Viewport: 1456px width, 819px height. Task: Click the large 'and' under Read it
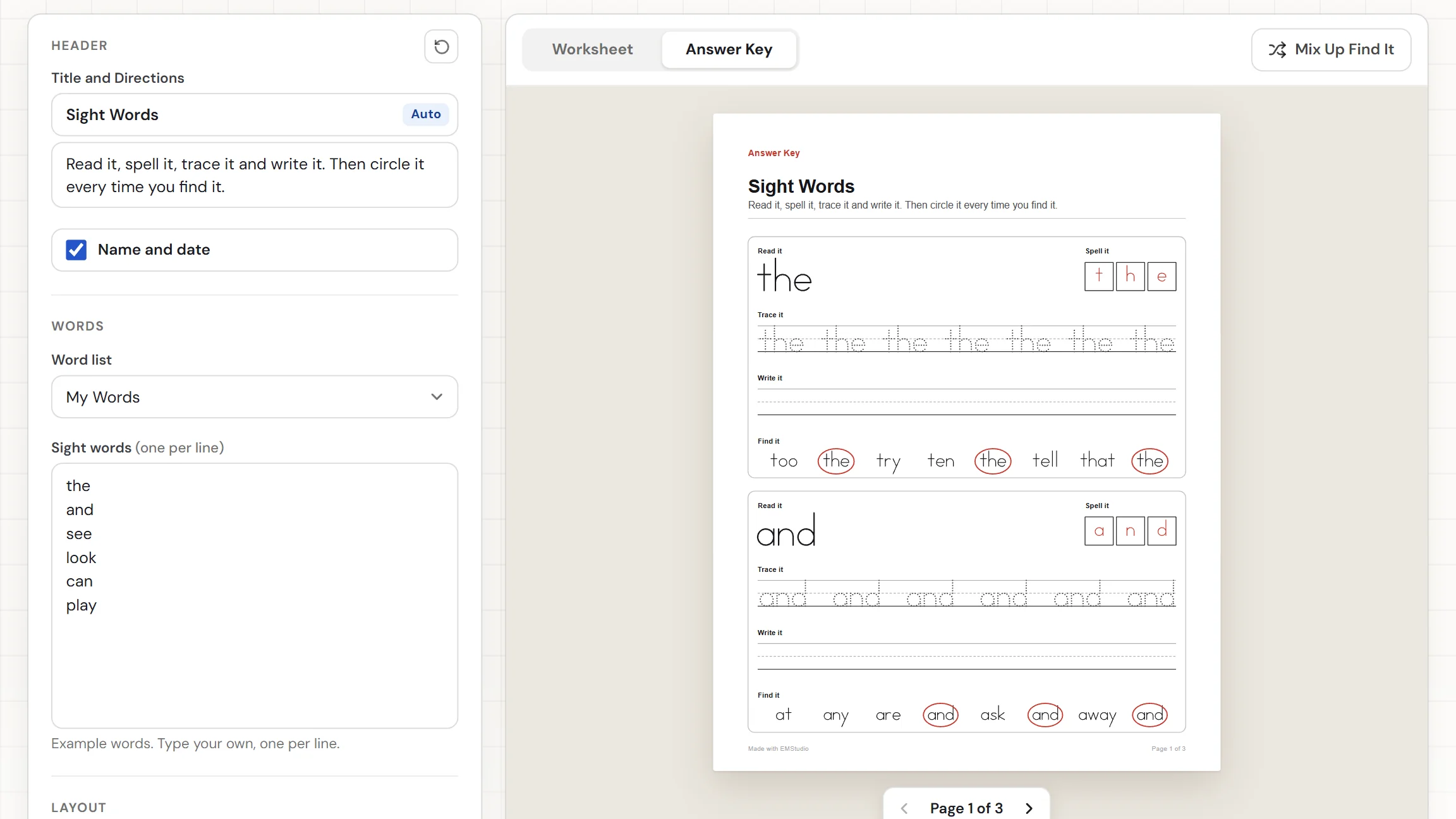point(786,530)
